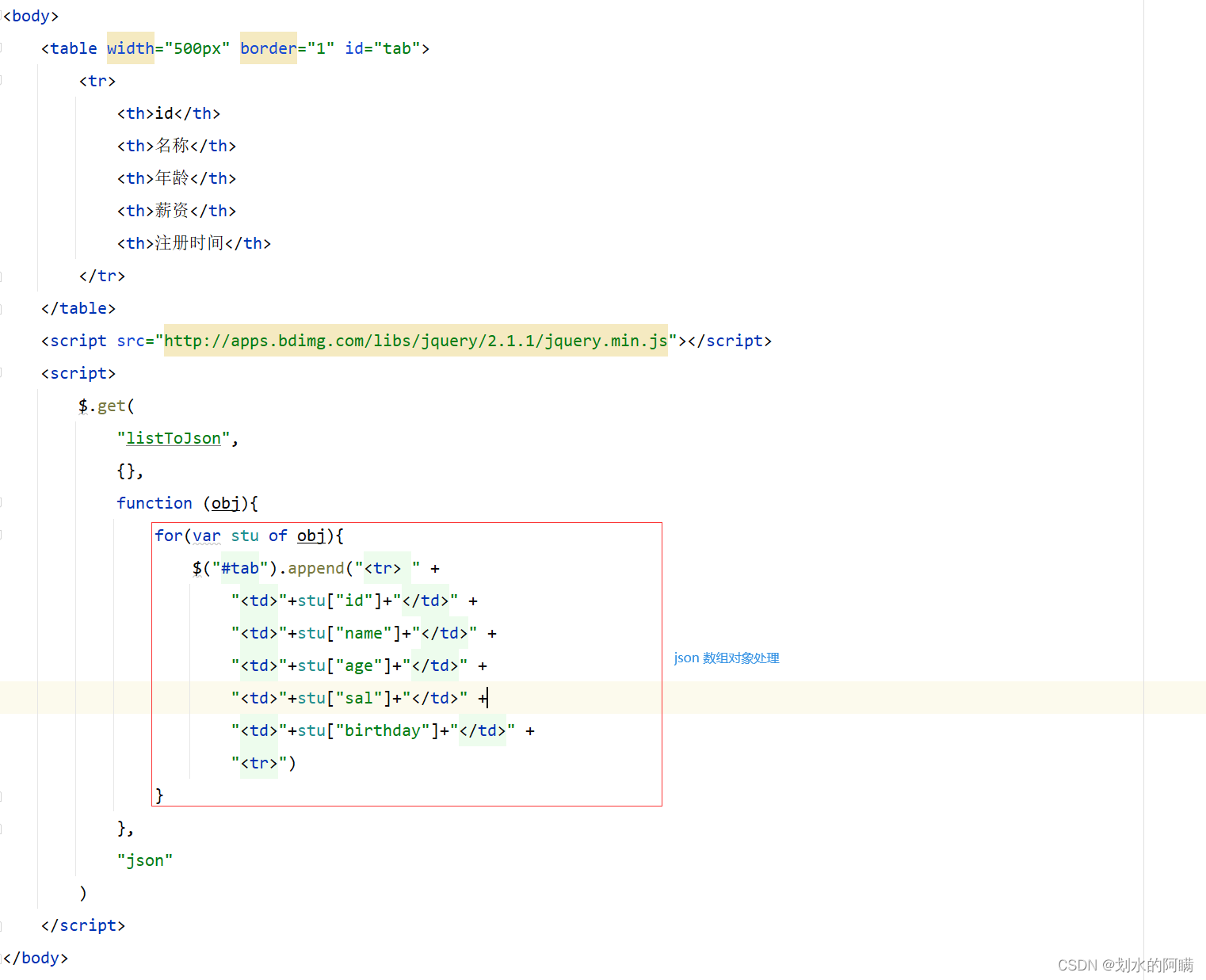Click the closing </table> tag
The height and width of the screenshot is (980, 1206).
[78, 308]
